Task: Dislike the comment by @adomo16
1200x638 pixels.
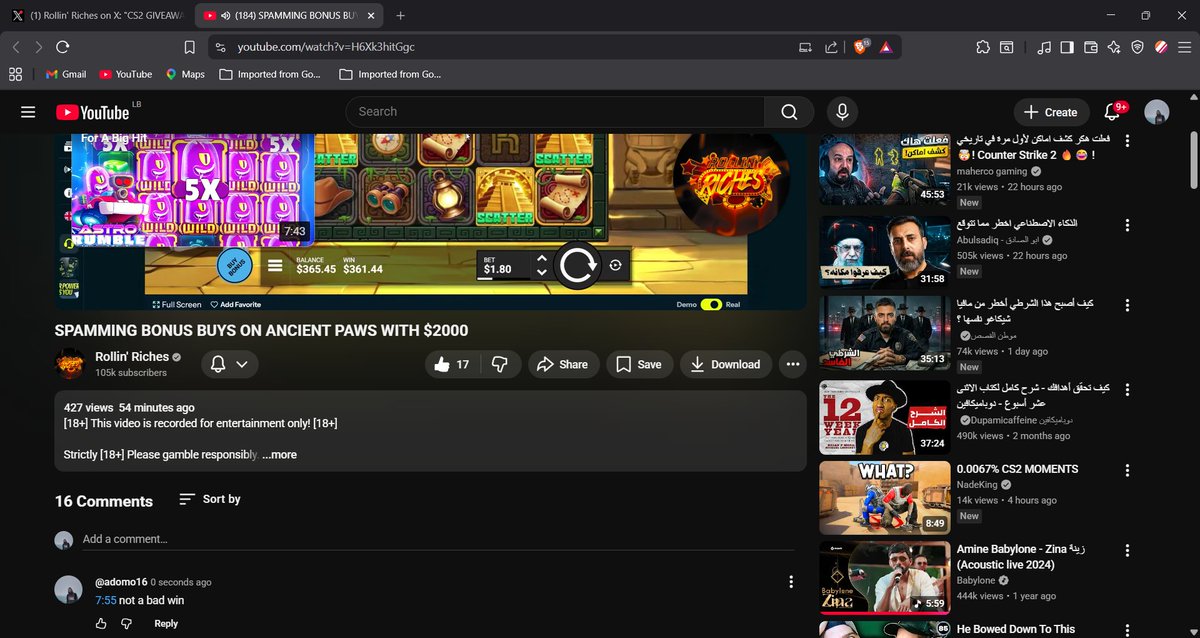Action: click(x=127, y=623)
